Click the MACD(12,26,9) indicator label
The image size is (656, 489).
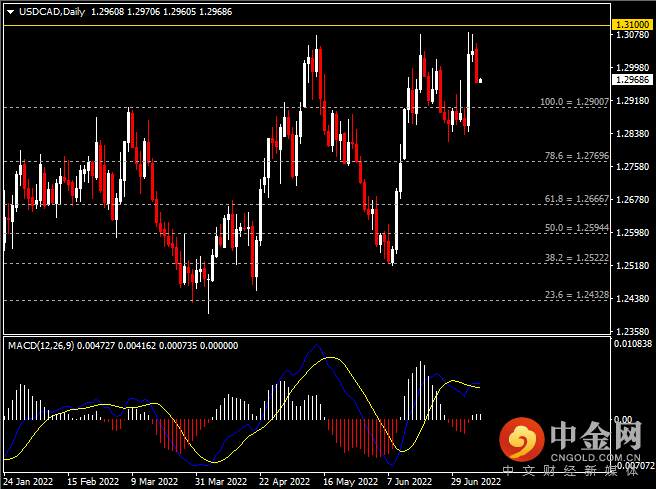coord(41,346)
